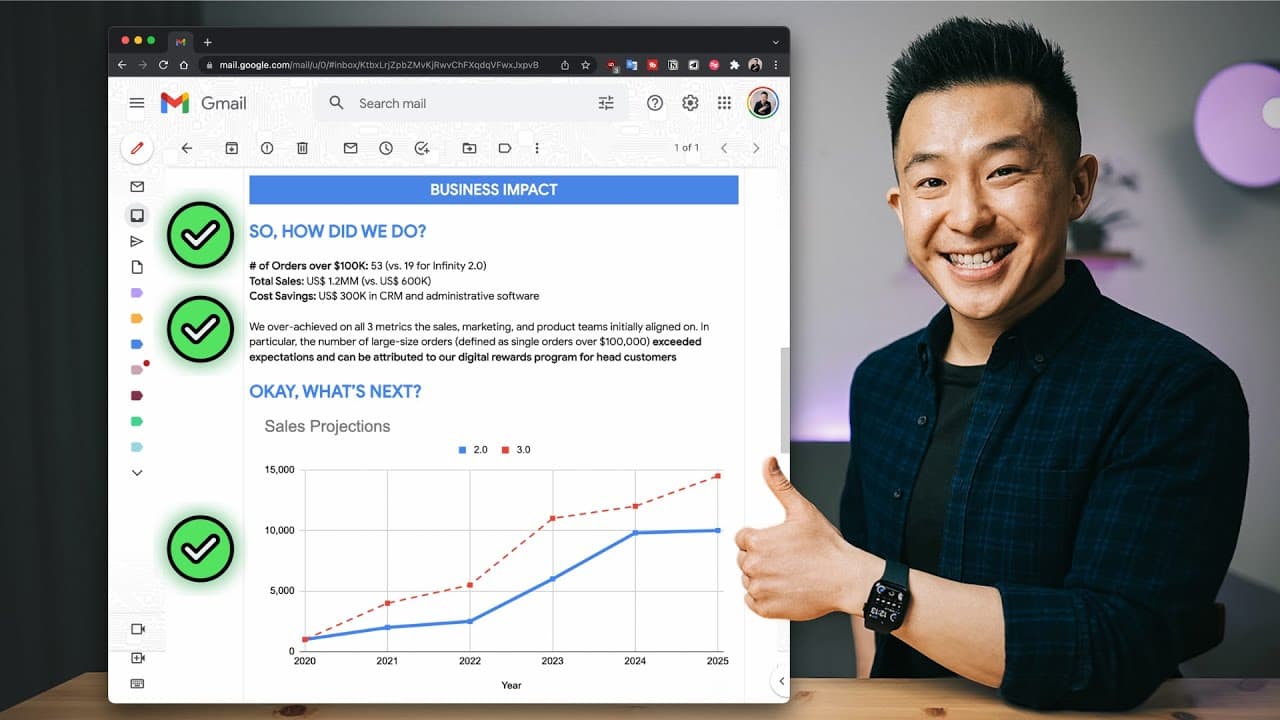The width and height of the screenshot is (1280, 720).
Task: Open the Gmail main menu hamburger icon
Action: 137,103
